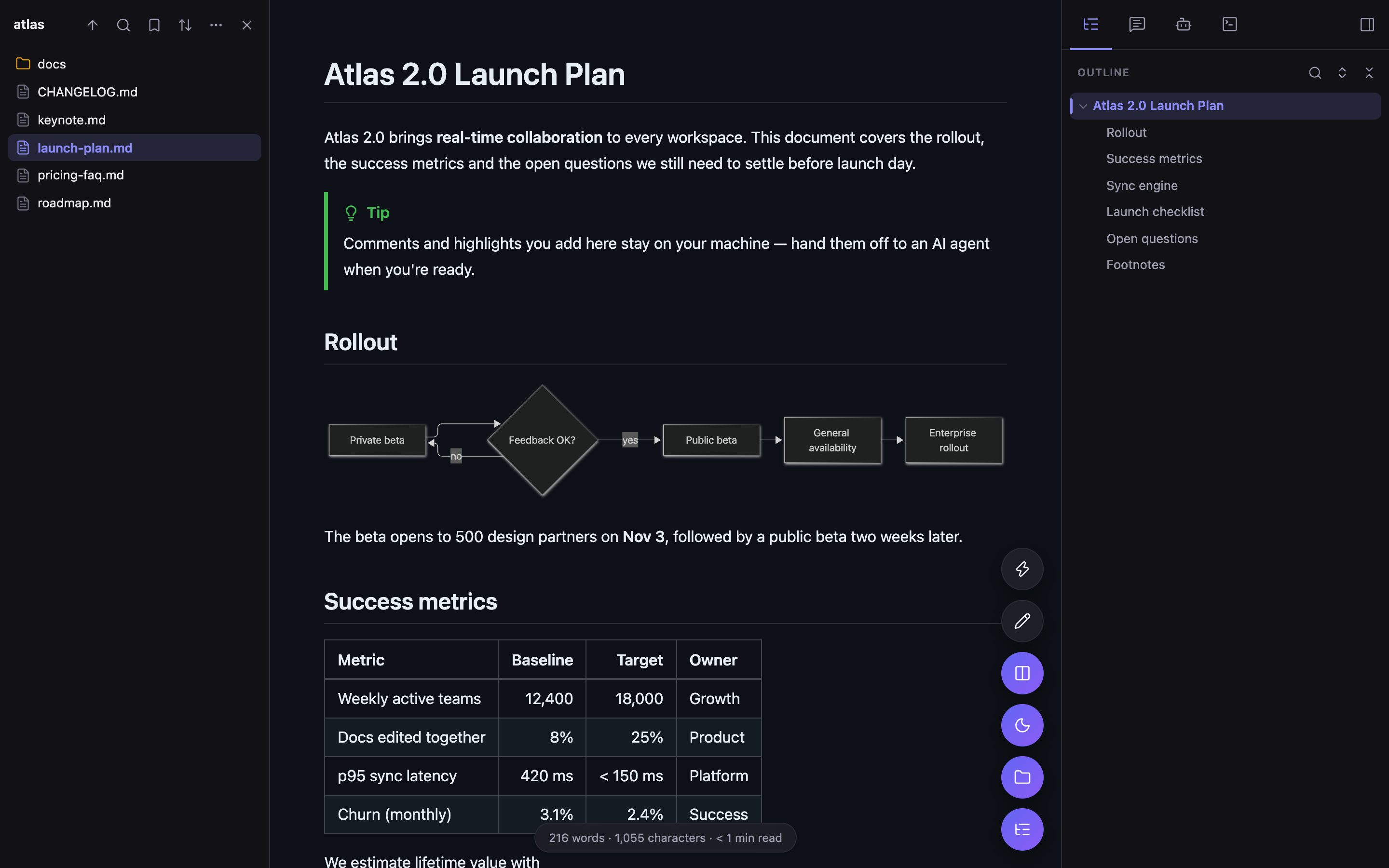Open CHANGELOG.md file

click(x=134, y=92)
